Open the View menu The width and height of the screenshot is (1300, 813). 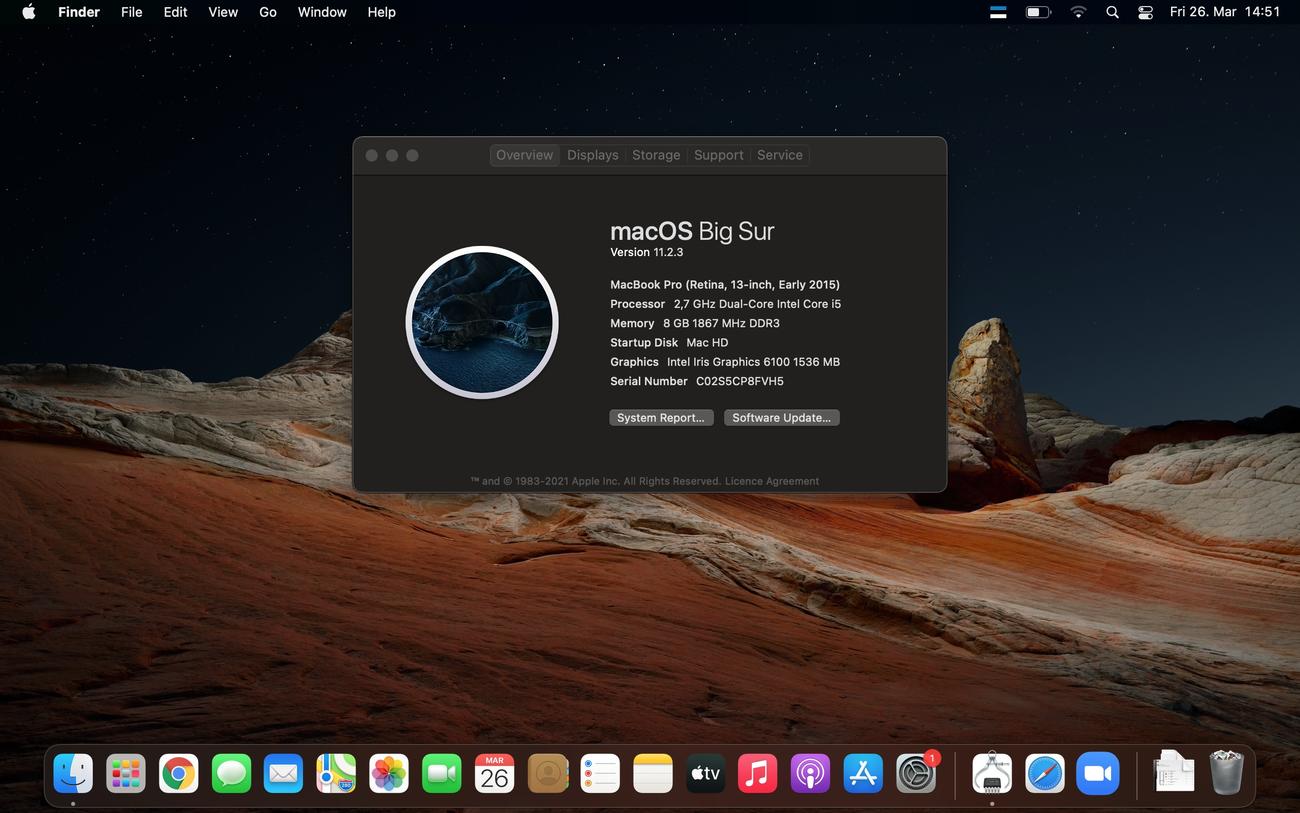tap(223, 12)
